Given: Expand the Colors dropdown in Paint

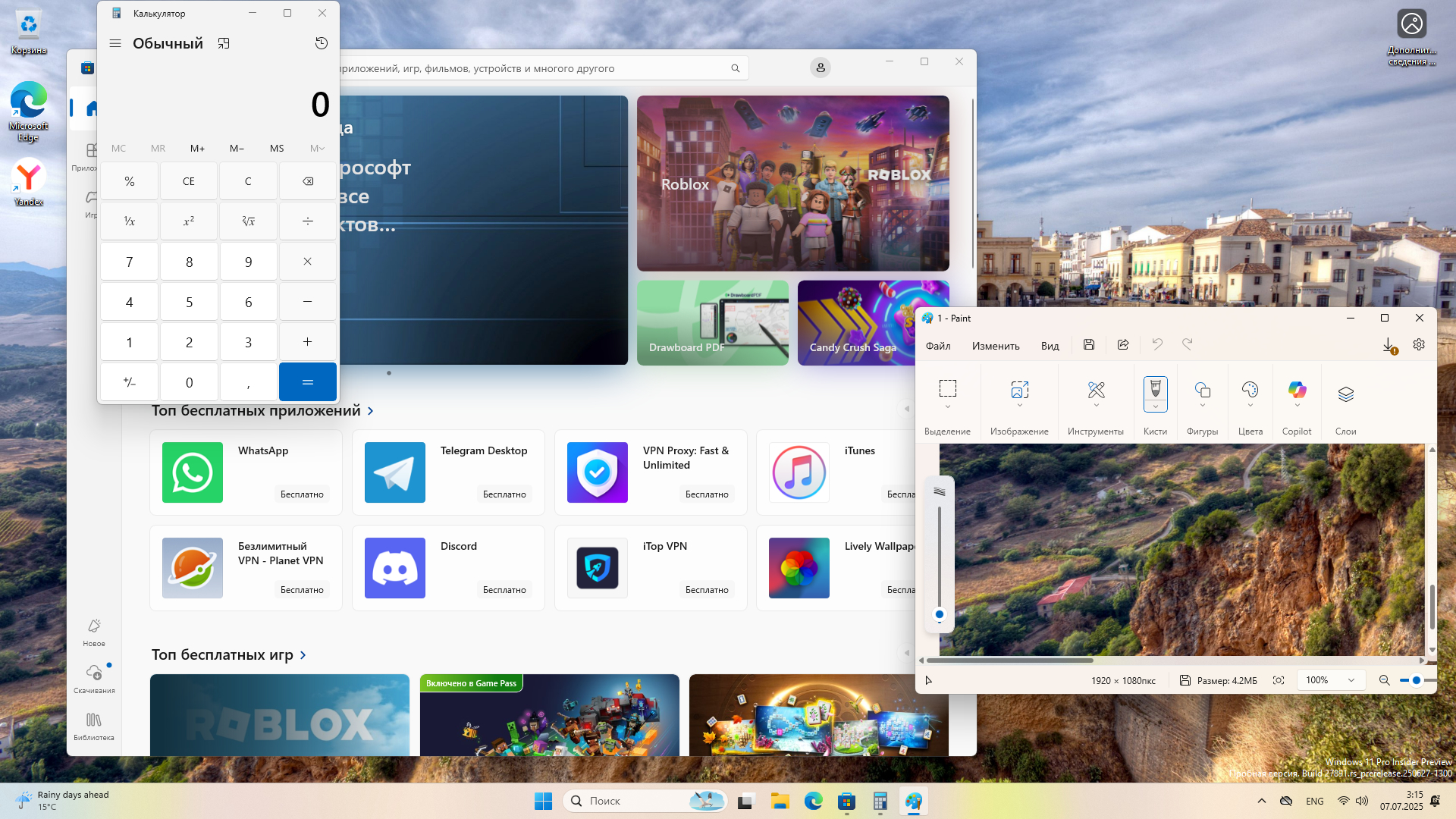Looking at the screenshot, I should [1250, 406].
